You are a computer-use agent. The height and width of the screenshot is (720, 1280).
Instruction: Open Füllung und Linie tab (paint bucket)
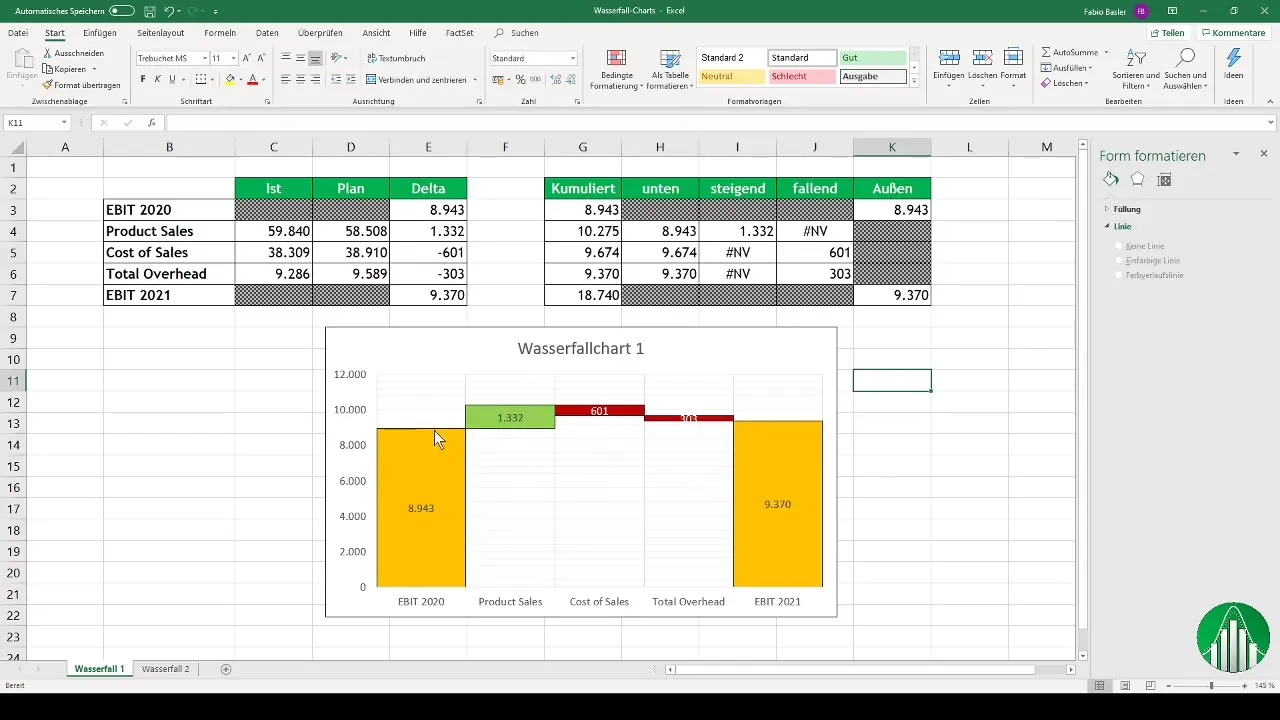(x=1111, y=179)
